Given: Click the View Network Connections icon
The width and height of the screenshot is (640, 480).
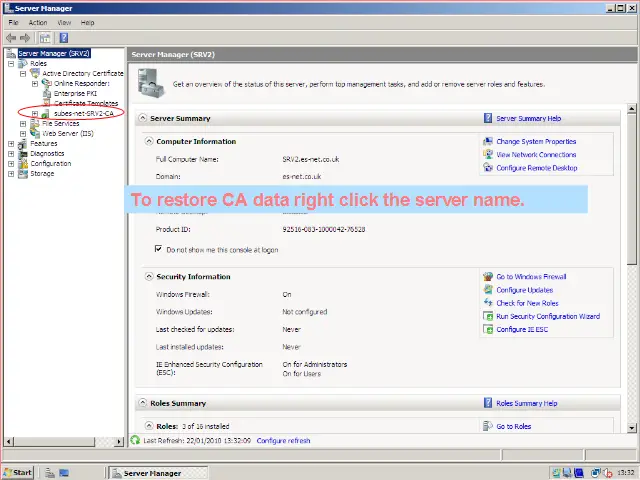Looking at the screenshot, I should click(488, 154).
